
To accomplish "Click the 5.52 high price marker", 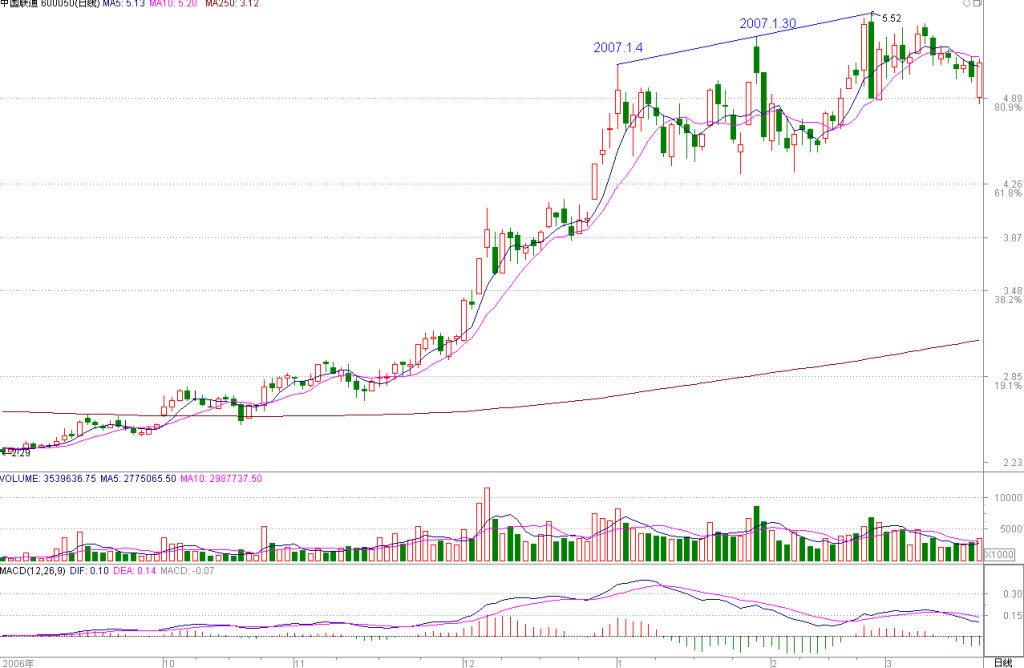I will click(x=891, y=18).
